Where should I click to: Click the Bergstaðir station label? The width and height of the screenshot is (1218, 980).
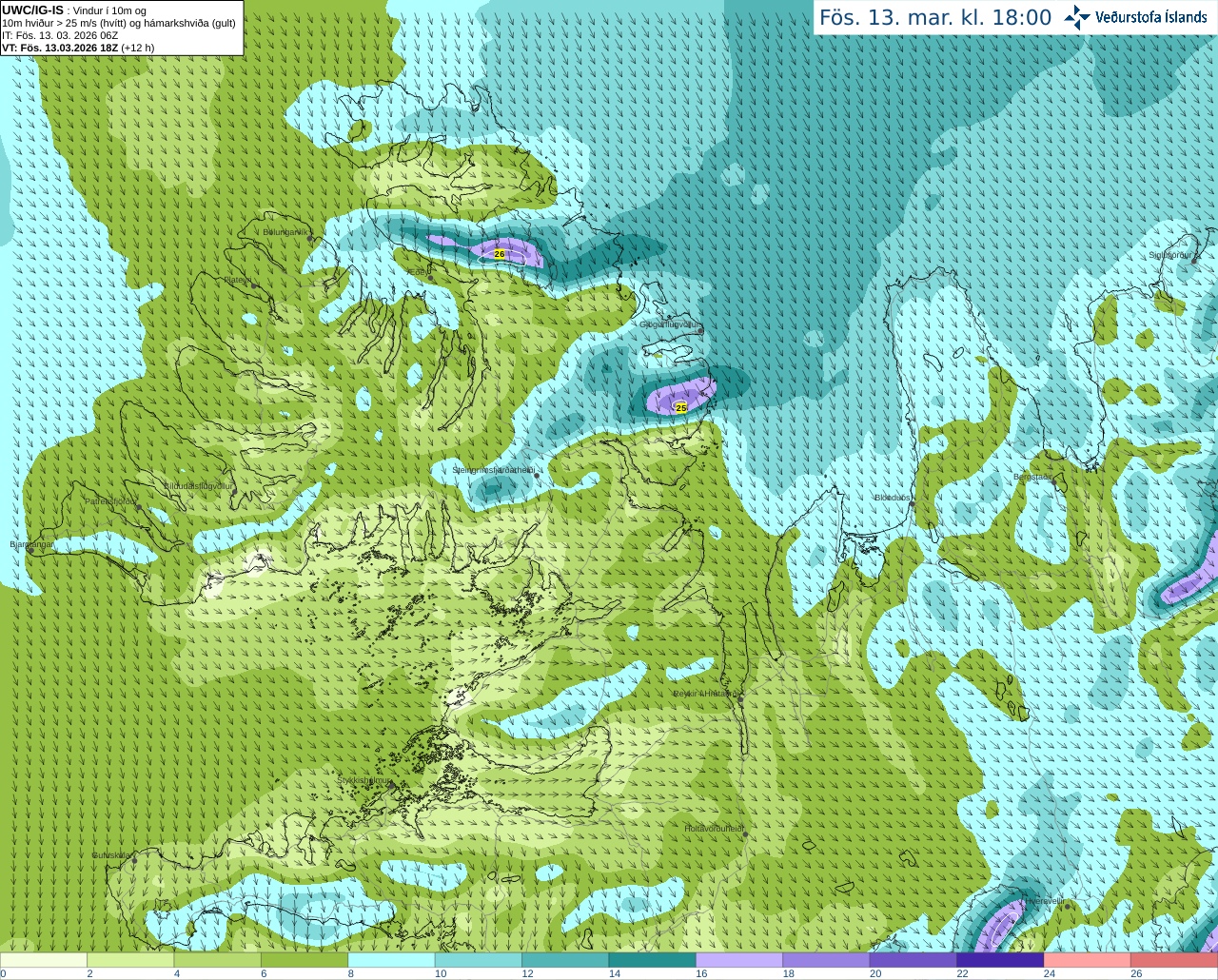coord(1032,477)
